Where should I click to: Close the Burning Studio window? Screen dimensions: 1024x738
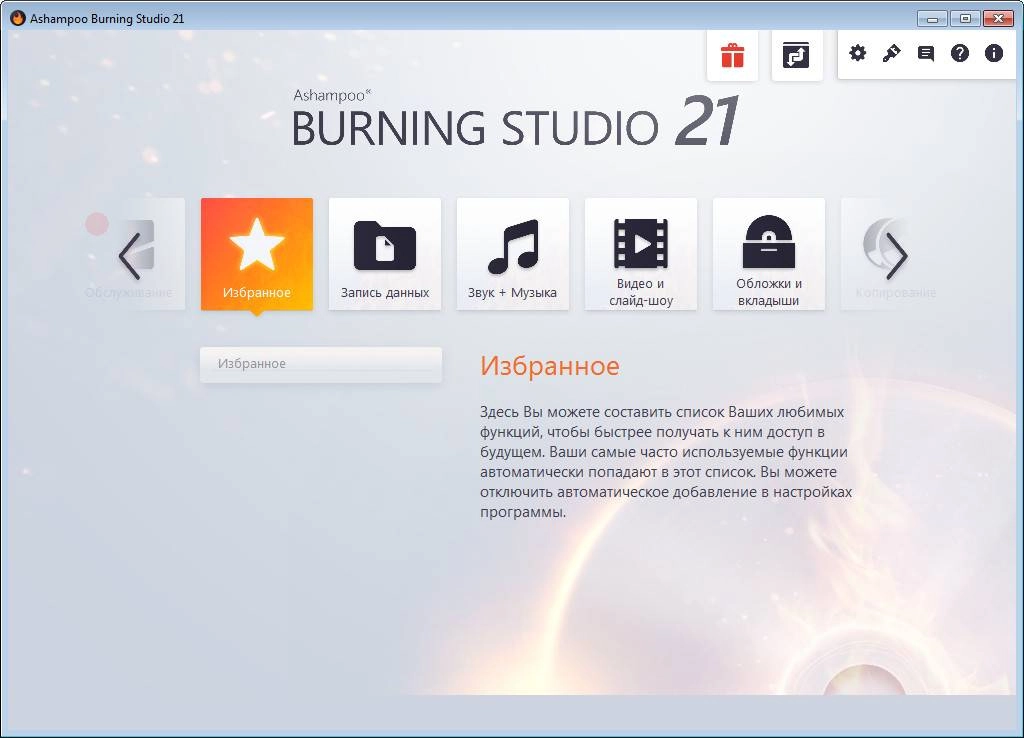[998, 19]
